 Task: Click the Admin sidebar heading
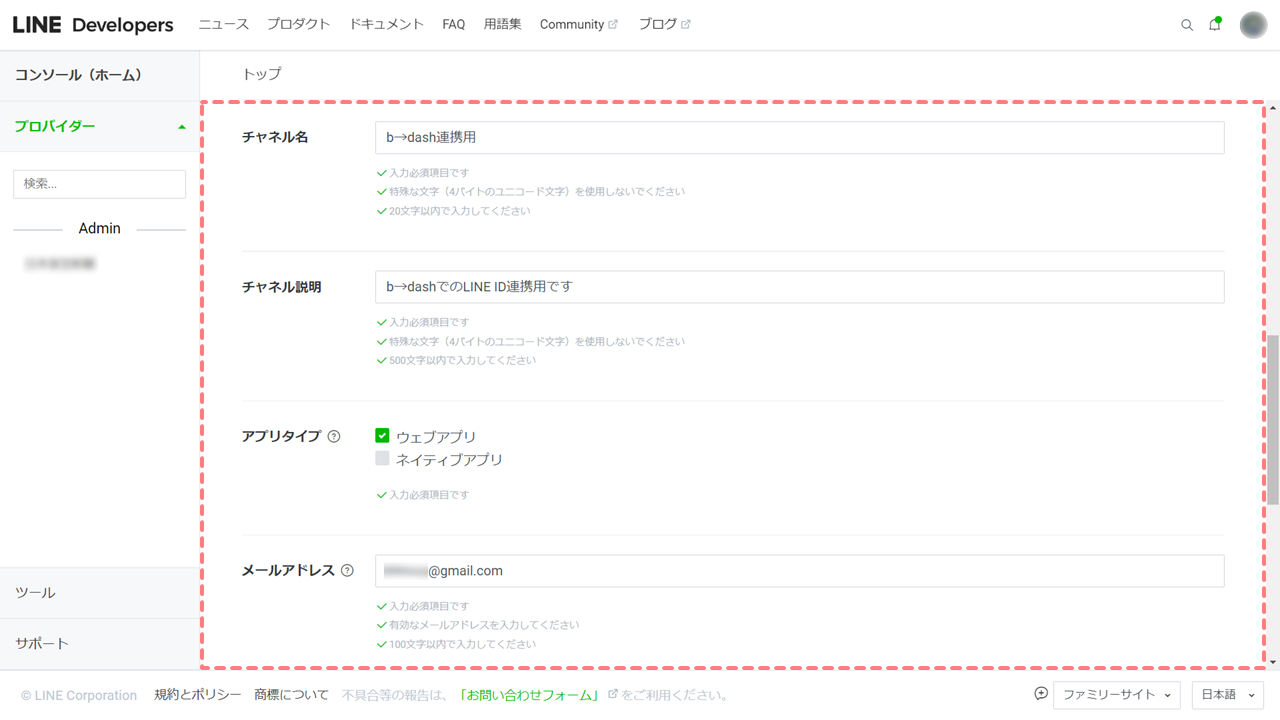[x=100, y=228]
